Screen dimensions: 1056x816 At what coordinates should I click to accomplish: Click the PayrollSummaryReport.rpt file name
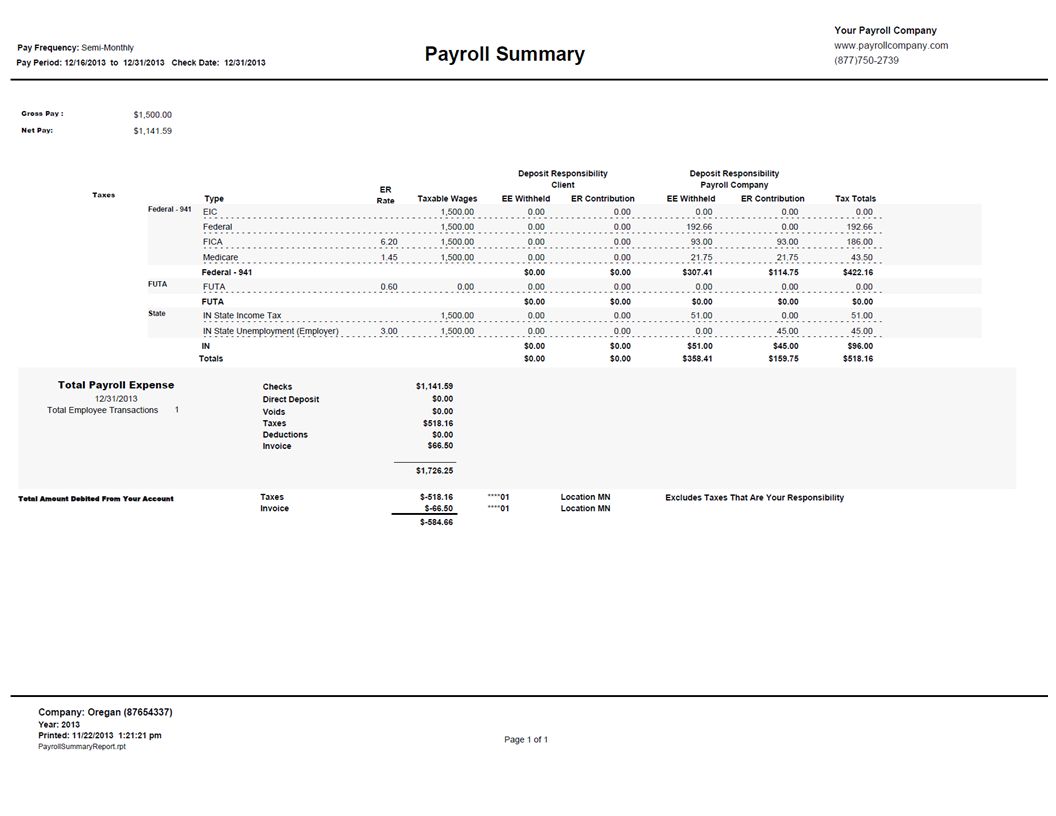point(81,747)
